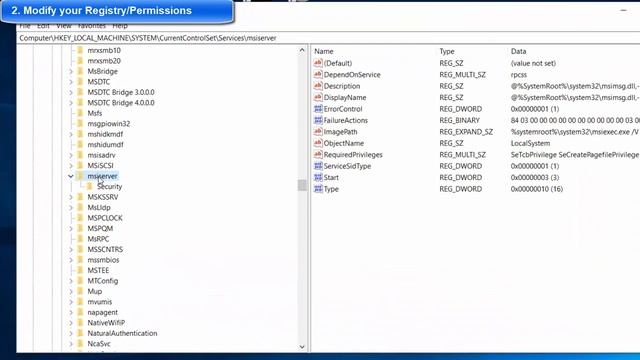Viewport: 640px width, 360px height.
Task: Click the rpcss data value
Action: point(519,74)
